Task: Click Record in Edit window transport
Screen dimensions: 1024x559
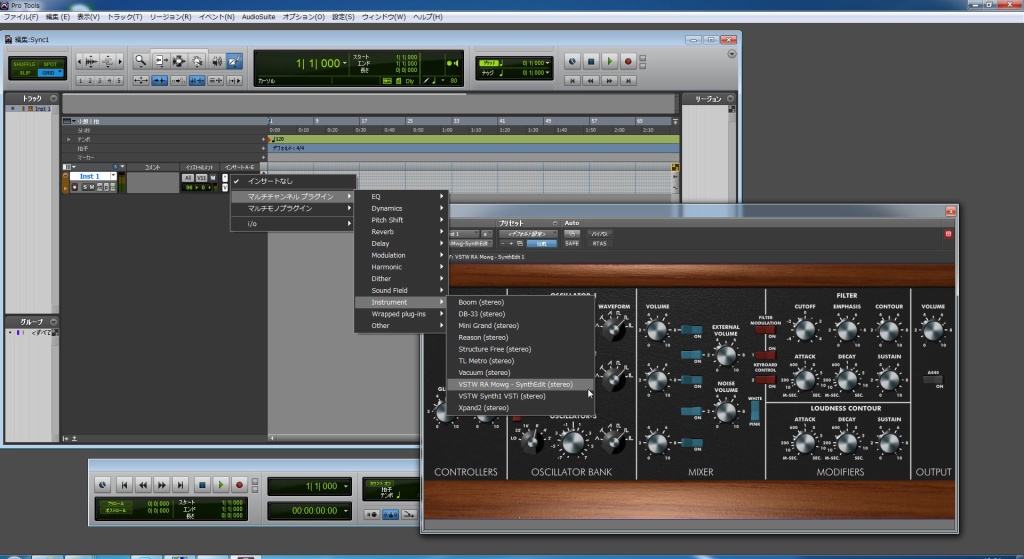Action: [x=628, y=61]
